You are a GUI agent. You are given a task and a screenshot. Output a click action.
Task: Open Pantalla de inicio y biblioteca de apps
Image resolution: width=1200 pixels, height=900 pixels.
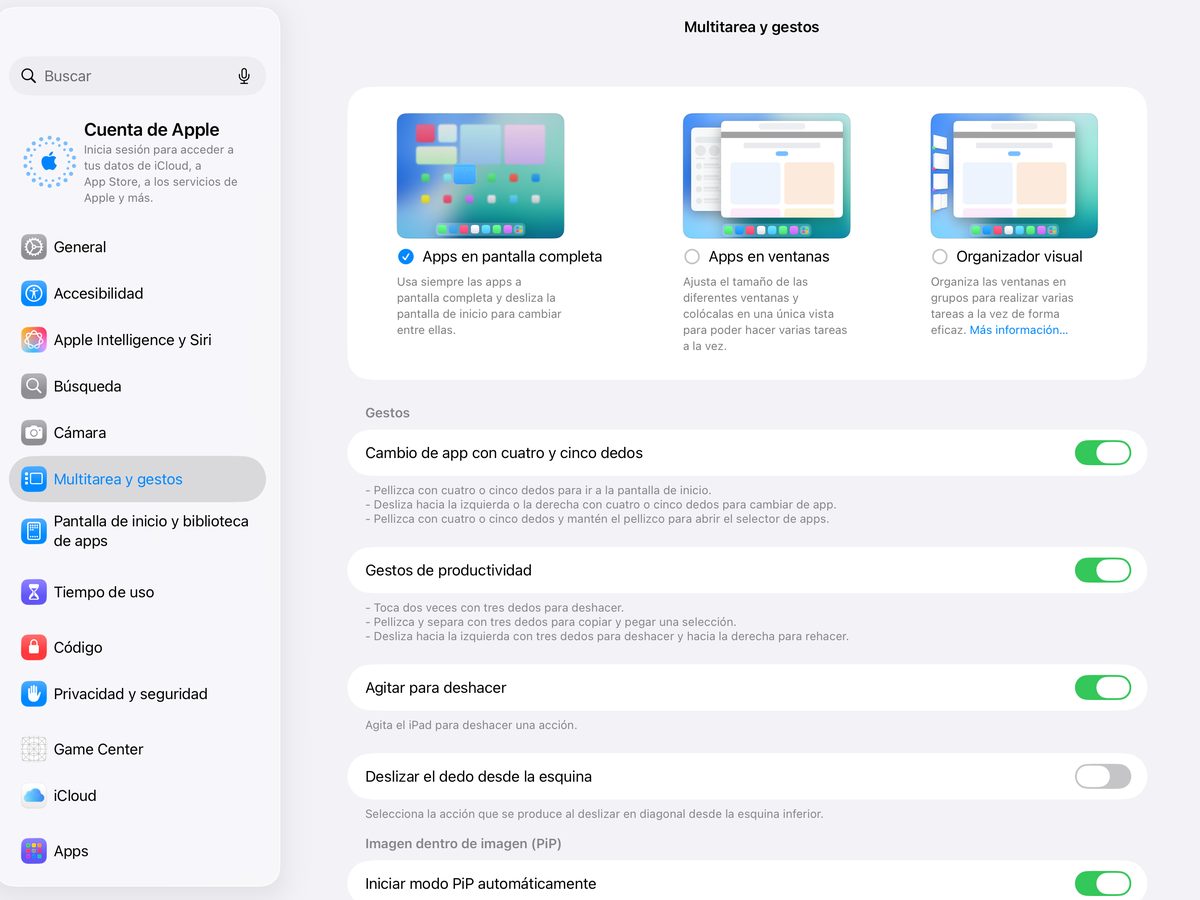137,531
